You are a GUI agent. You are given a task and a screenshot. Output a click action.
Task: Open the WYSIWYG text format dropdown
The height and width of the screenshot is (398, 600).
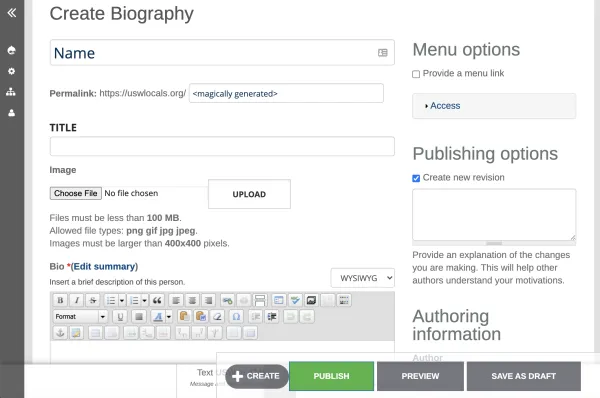362,278
